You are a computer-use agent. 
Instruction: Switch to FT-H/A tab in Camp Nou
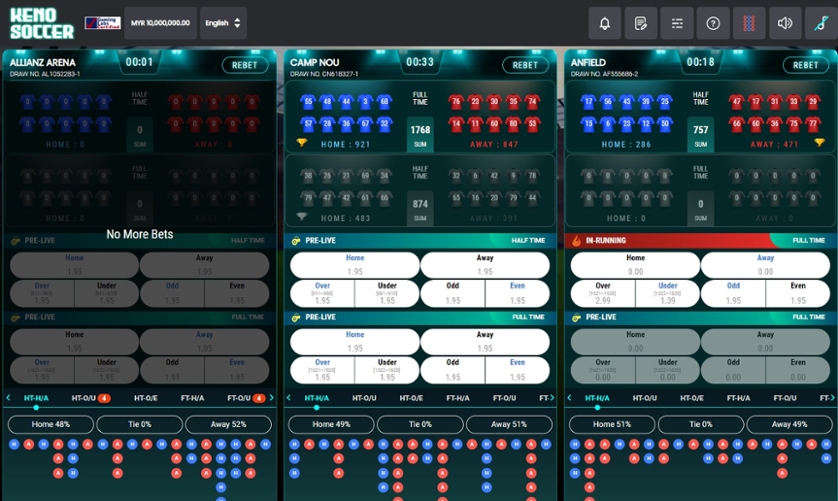click(458, 398)
